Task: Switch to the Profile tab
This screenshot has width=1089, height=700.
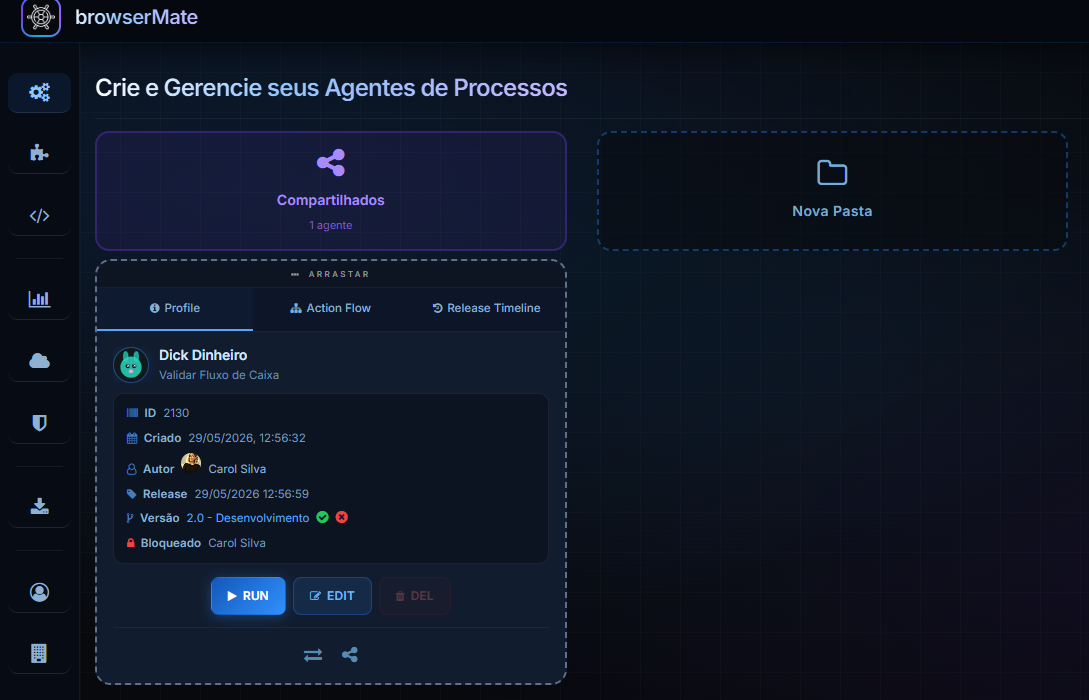Action: (x=175, y=308)
